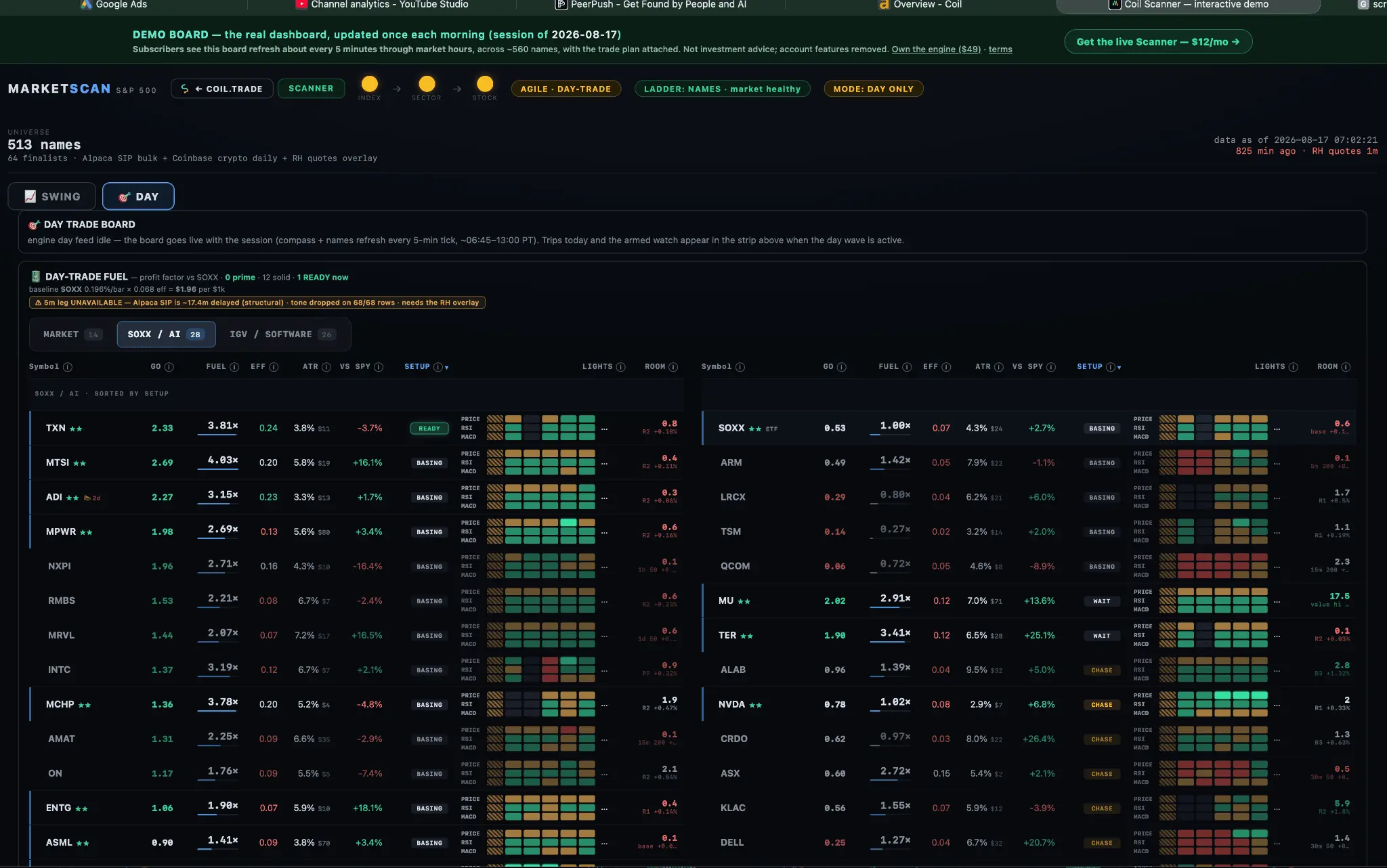Switch to the Google Ads browser tab
The width and height of the screenshot is (1387, 868).
[x=114, y=5]
